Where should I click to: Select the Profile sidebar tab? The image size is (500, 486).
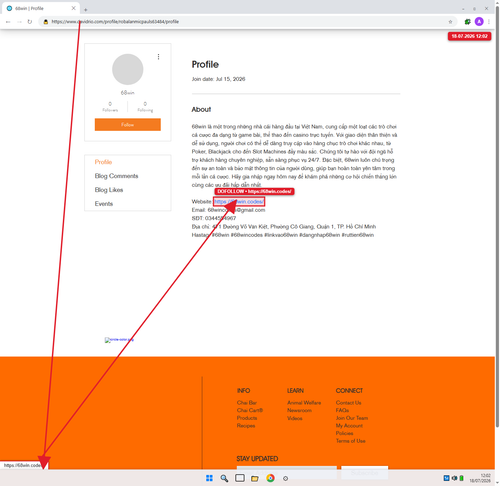pyautogui.click(x=103, y=162)
